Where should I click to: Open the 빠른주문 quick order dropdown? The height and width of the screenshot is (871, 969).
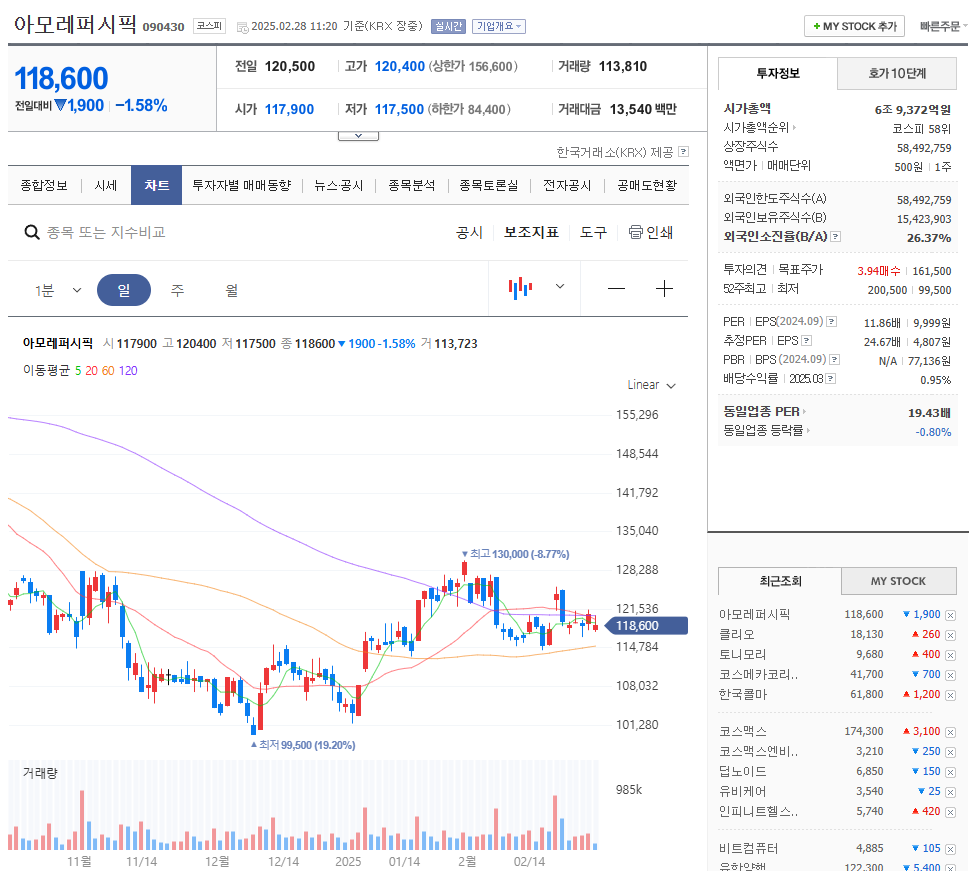(x=939, y=26)
